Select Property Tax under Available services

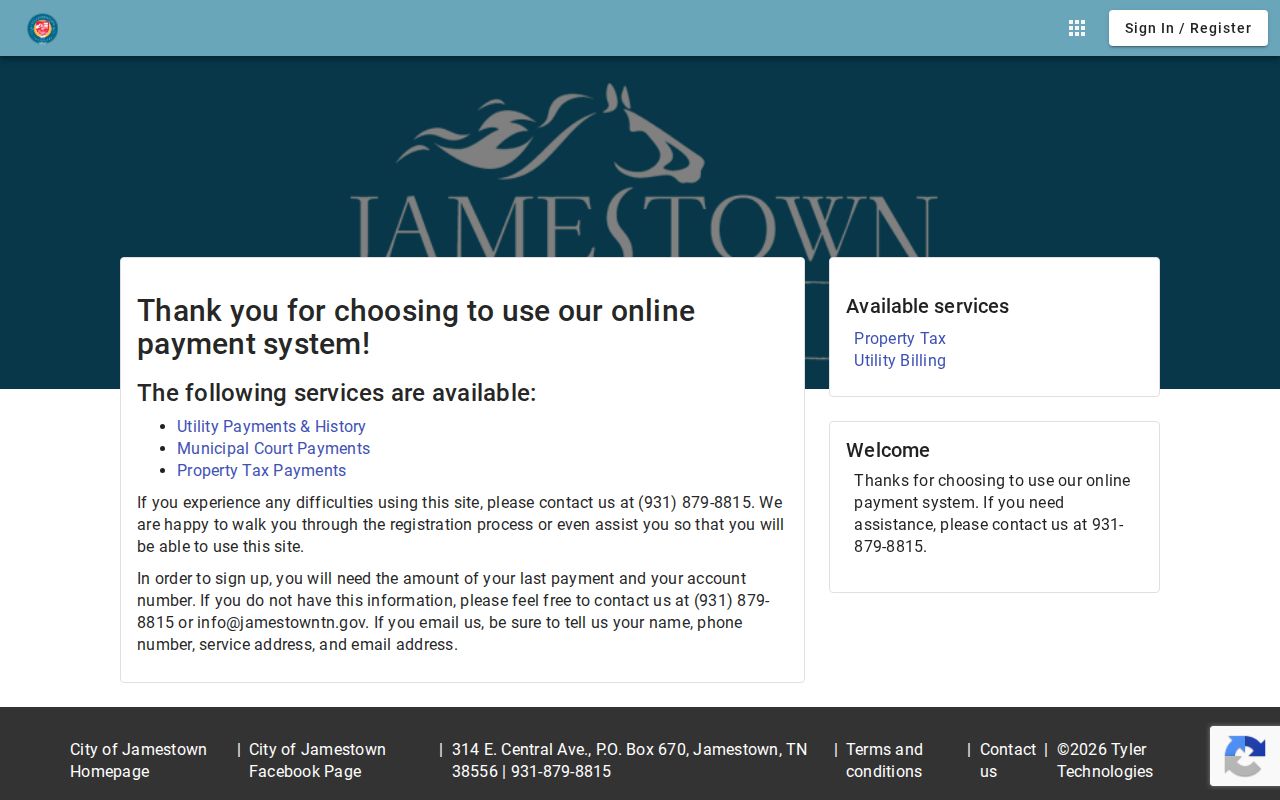(899, 338)
